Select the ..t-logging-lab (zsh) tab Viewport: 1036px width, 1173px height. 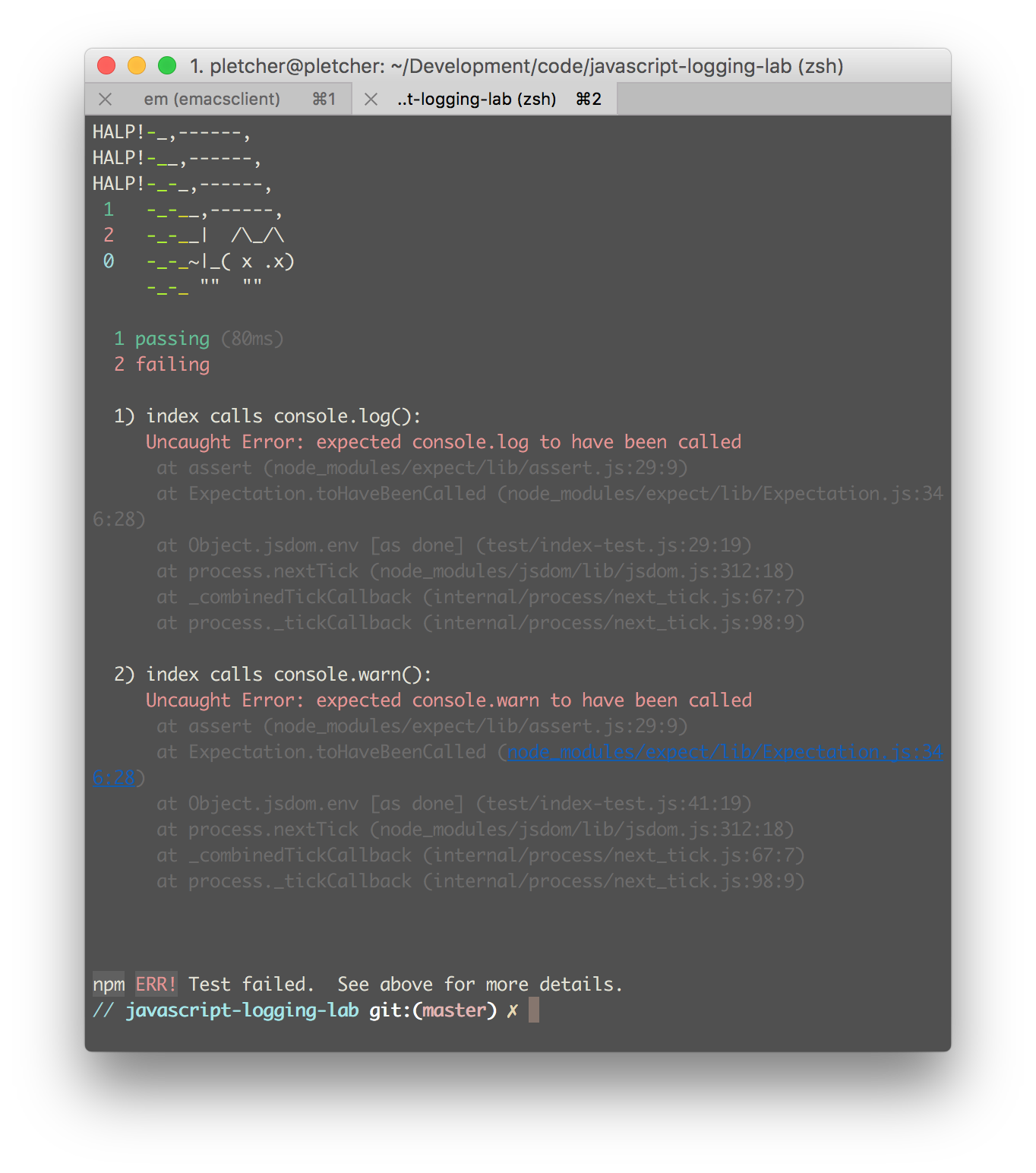pyautogui.click(x=485, y=100)
